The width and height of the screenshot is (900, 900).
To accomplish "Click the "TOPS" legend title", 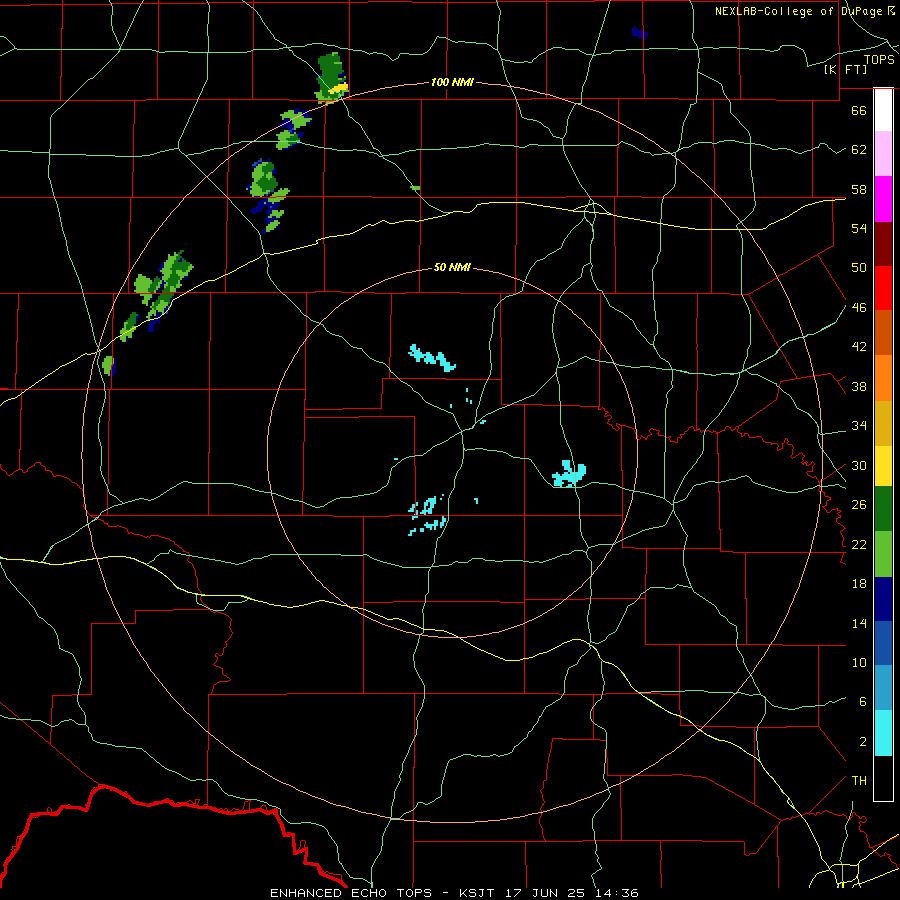I will click(879, 59).
